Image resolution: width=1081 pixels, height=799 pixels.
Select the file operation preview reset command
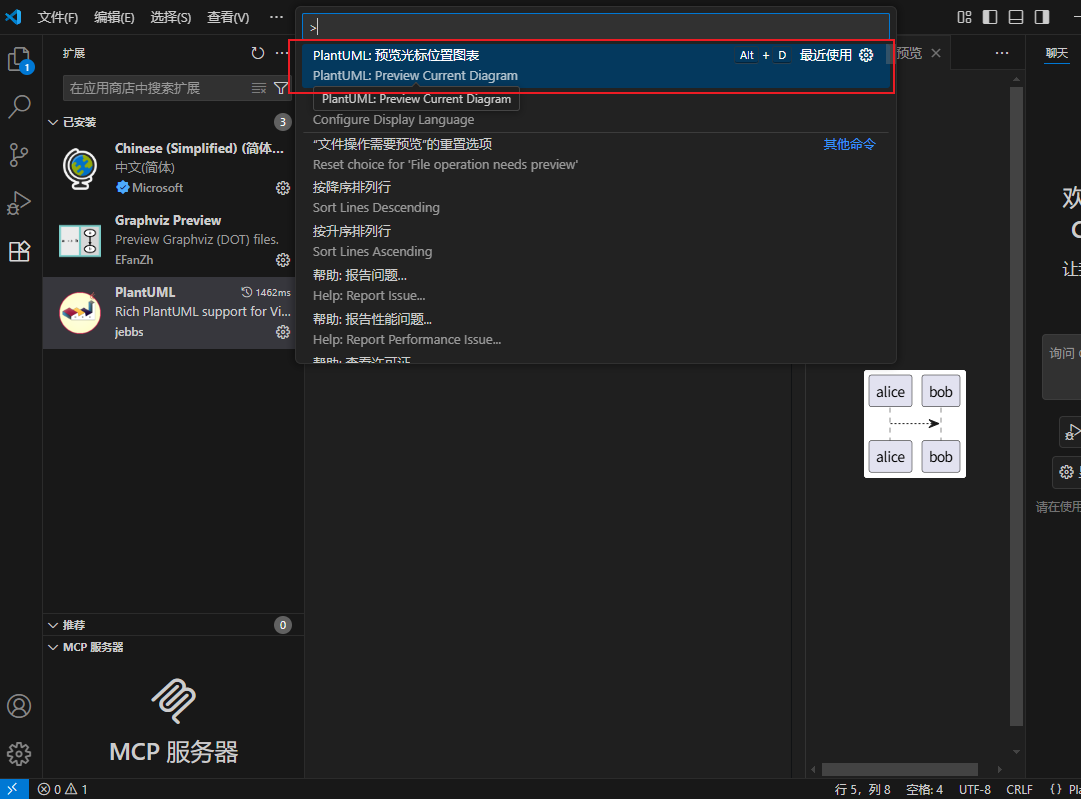[x=596, y=154]
